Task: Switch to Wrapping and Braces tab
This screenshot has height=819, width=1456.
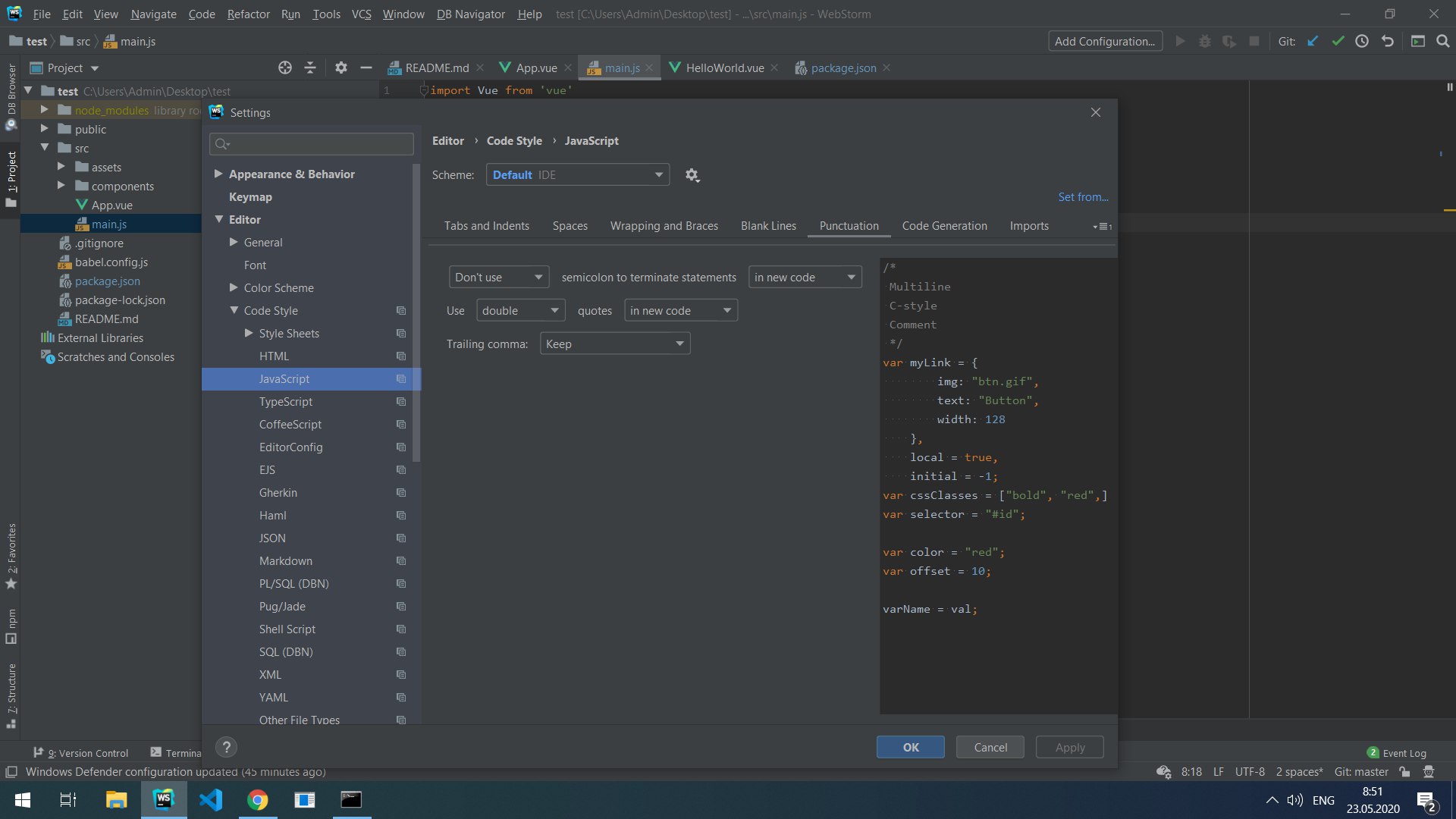Action: click(664, 226)
